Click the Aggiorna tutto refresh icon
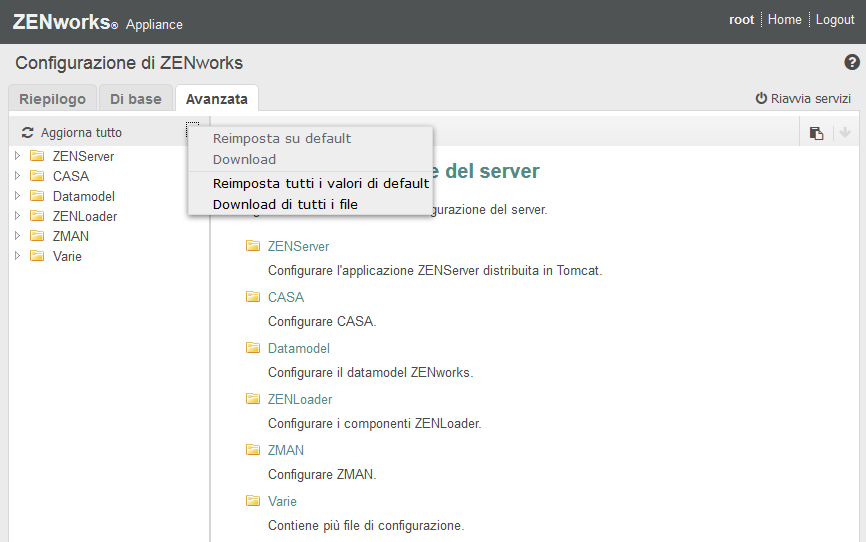The height and width of the screenshot is (542, 866). click(x=28, y=132)
